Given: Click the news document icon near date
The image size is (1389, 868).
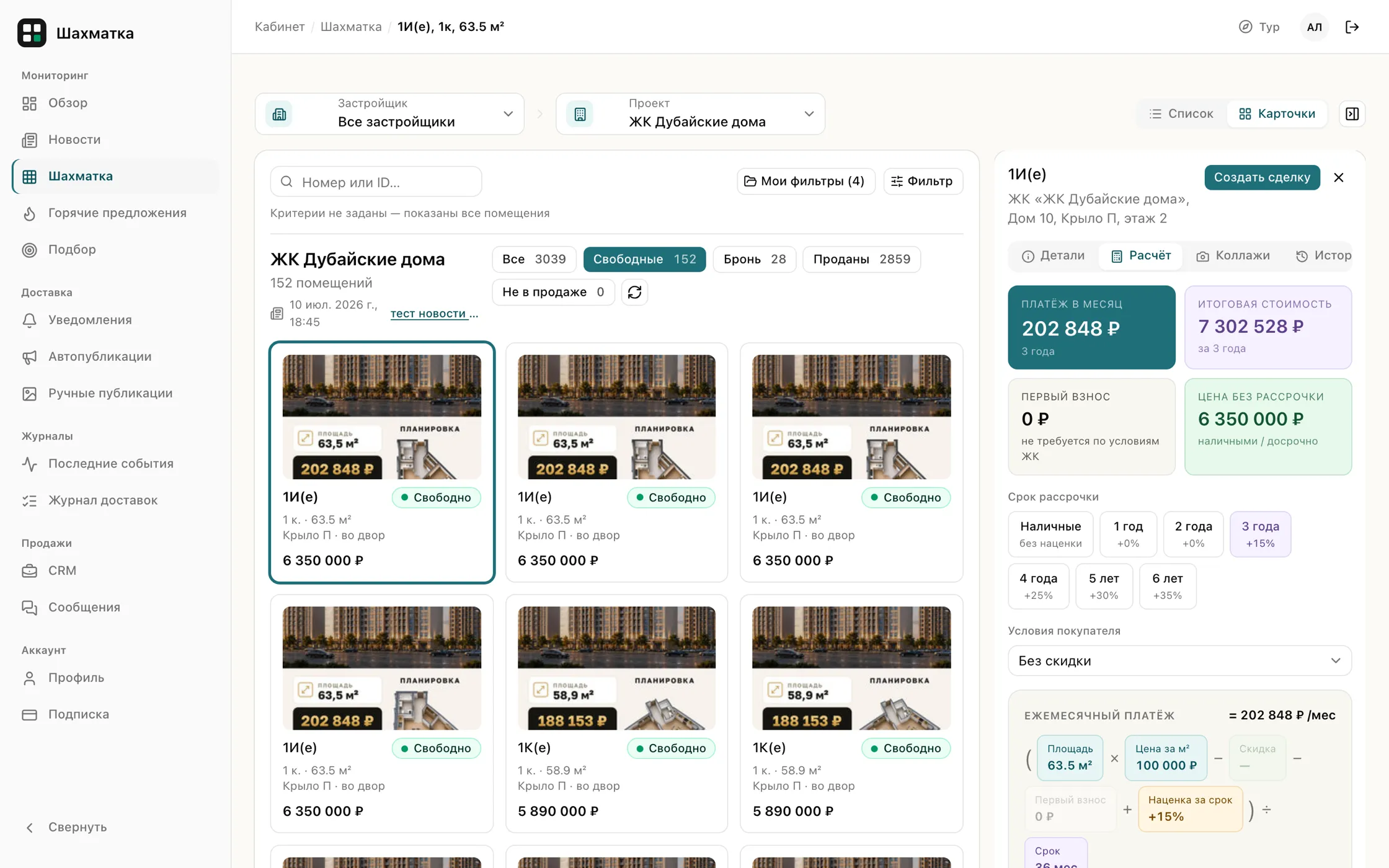Looking at the screenshot, I should pos(277,314).
